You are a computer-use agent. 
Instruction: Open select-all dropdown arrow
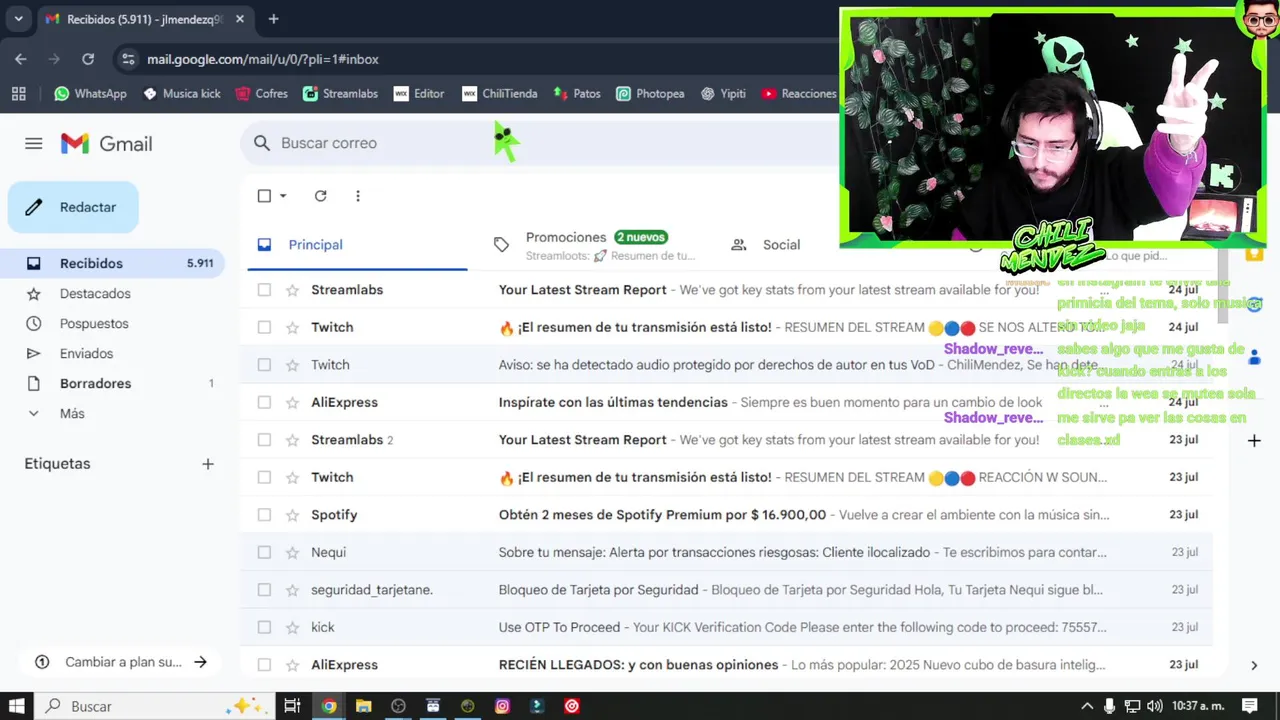(283, 196)
